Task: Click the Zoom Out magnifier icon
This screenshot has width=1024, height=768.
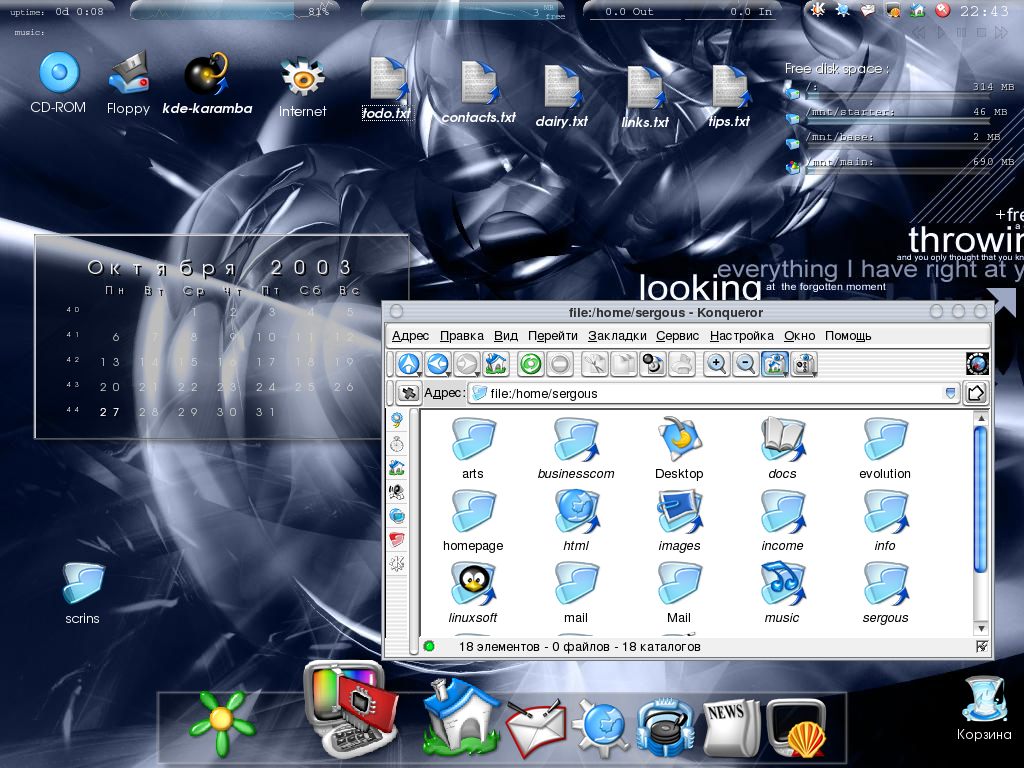Action: pyautogui.click(x=746, y=364)
